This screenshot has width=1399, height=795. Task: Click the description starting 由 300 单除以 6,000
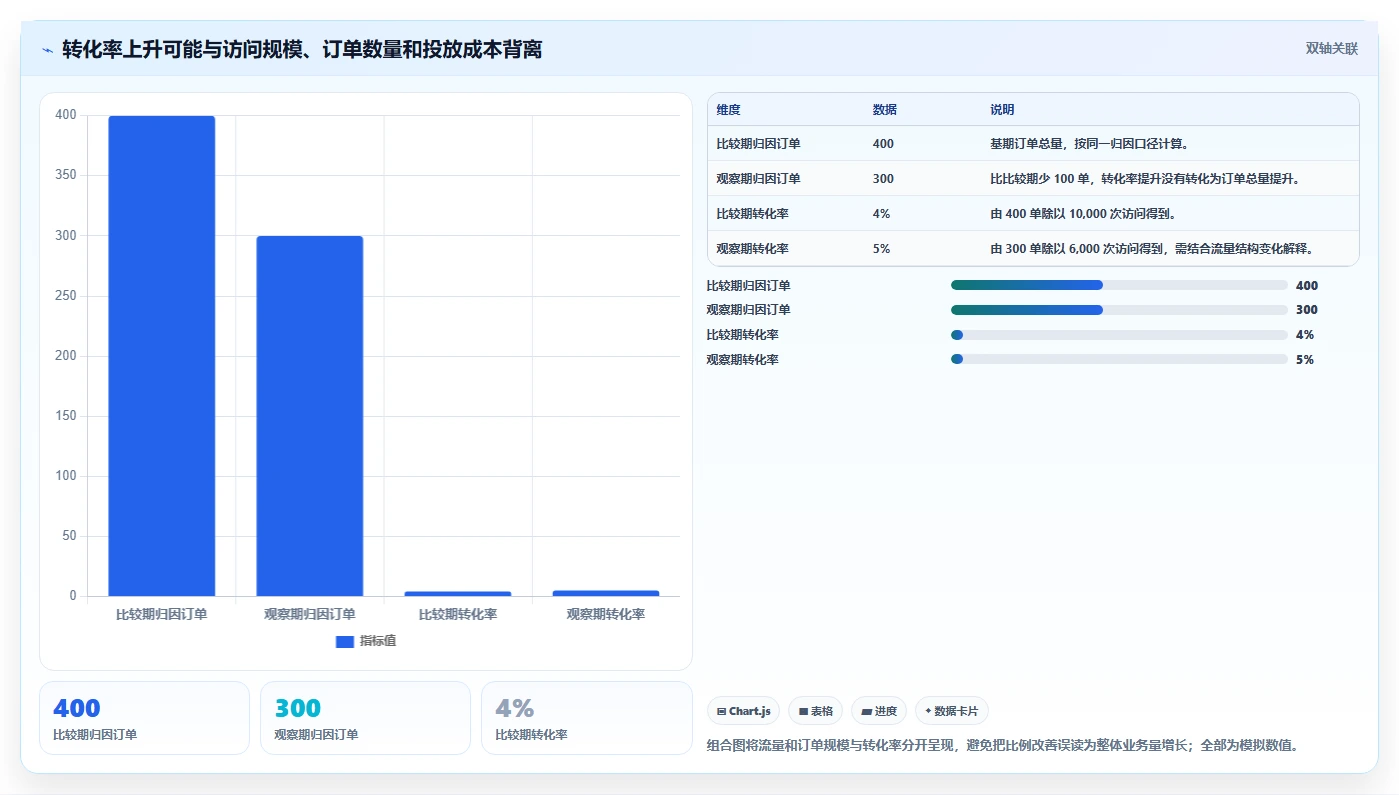1151,249
